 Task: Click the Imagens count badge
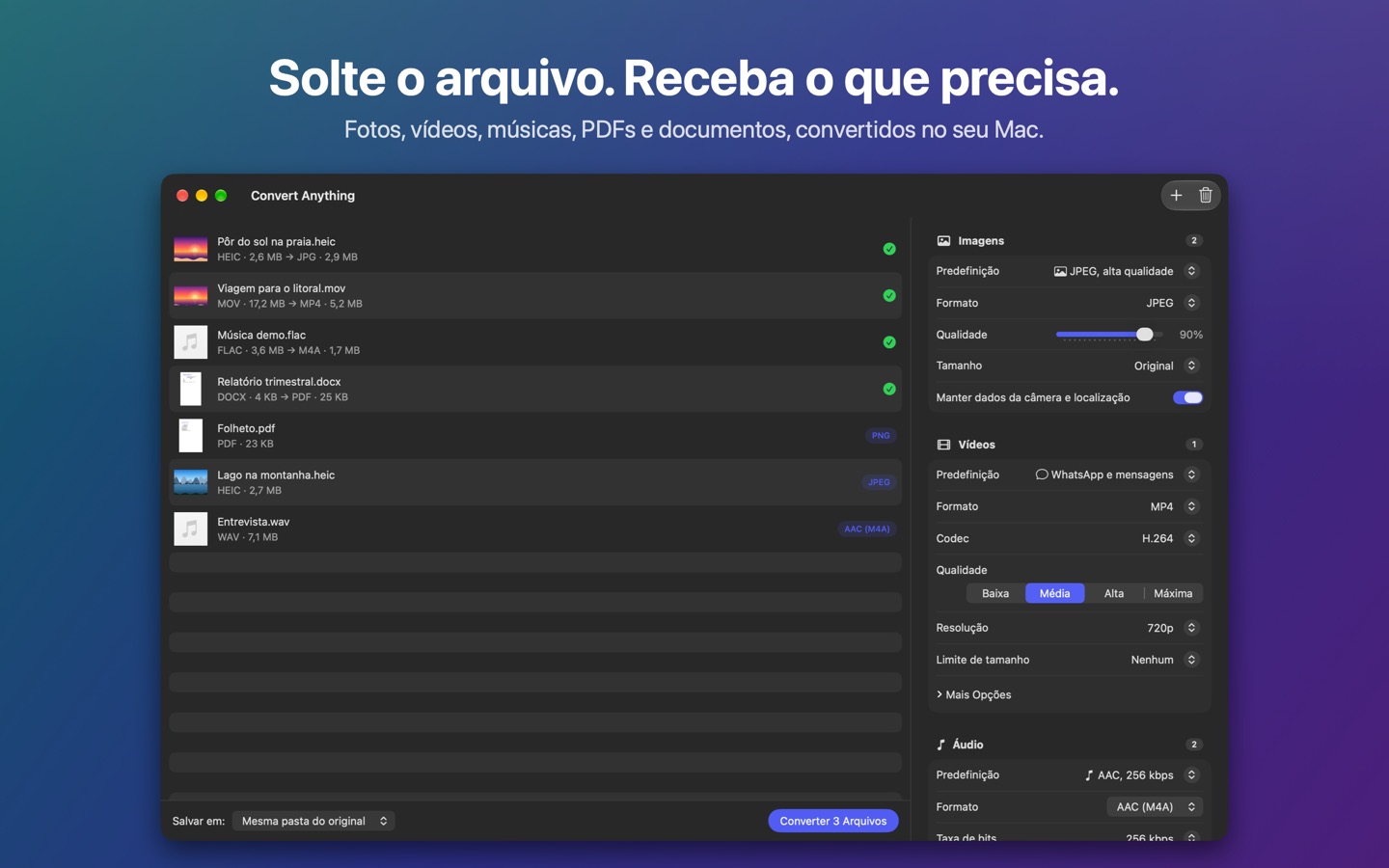(1194, 241)
